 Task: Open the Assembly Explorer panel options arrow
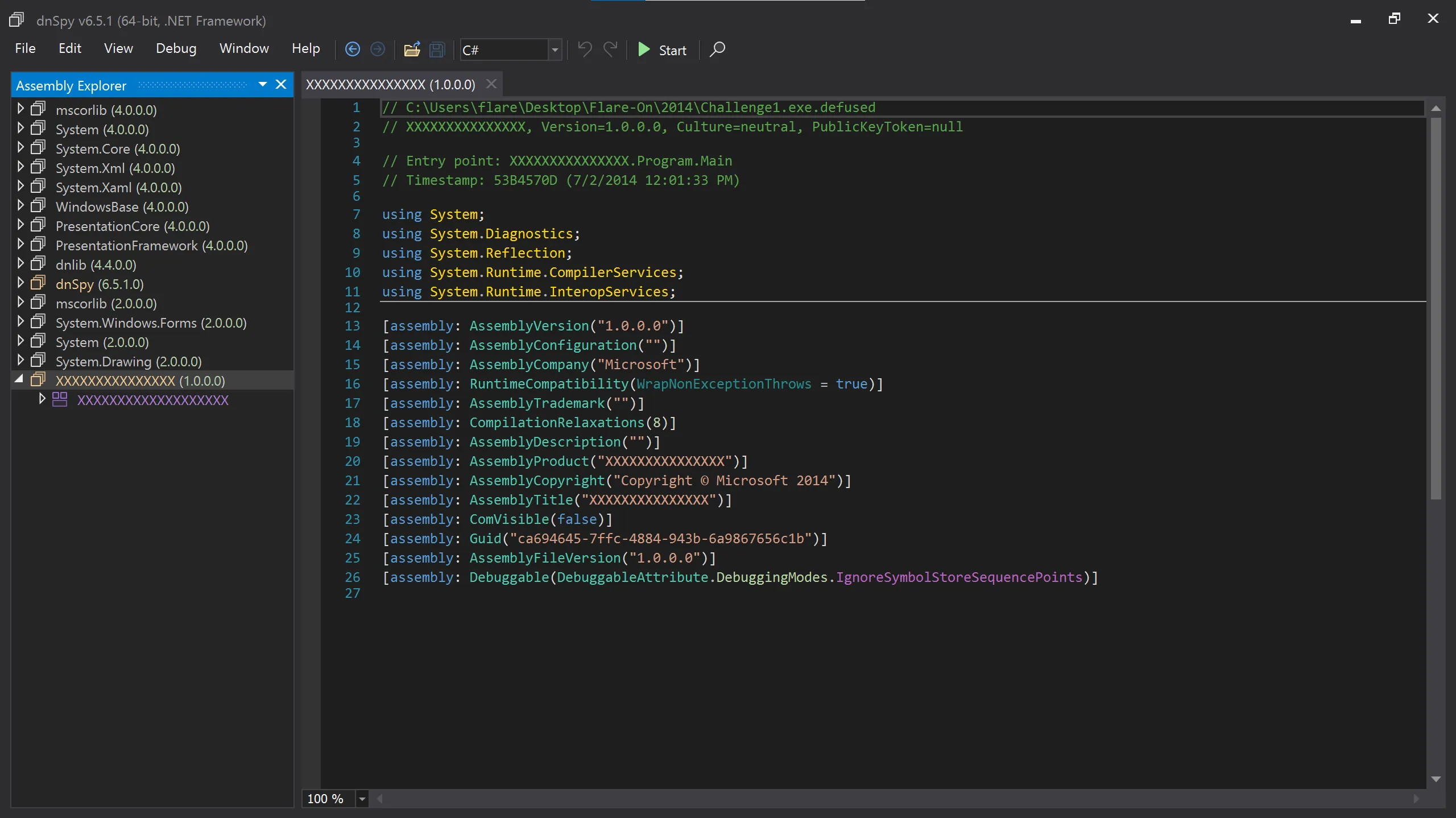coord(263,84)
